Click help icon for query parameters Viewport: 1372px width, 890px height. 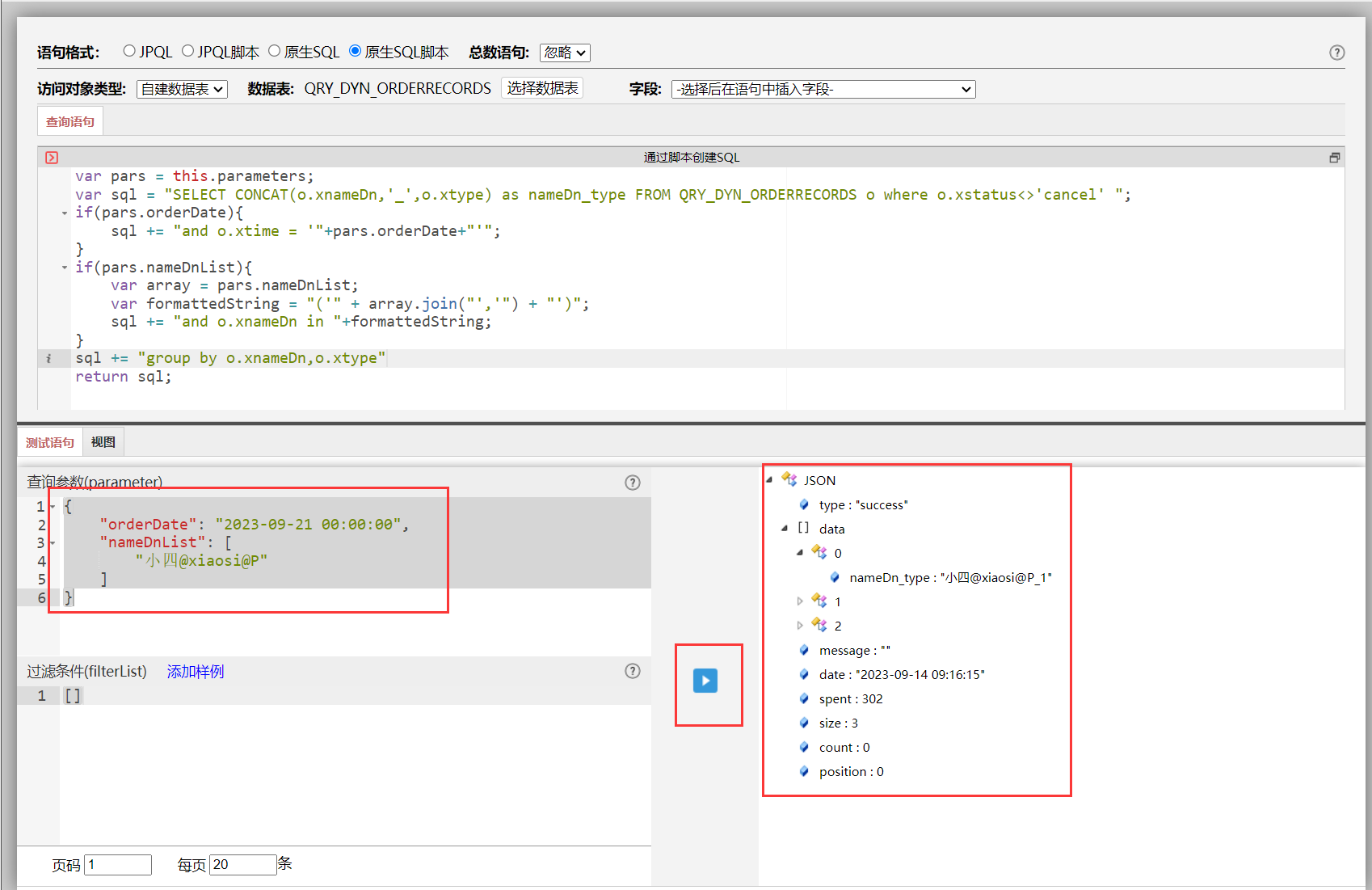pyautogui.click(x=632, y=483)
